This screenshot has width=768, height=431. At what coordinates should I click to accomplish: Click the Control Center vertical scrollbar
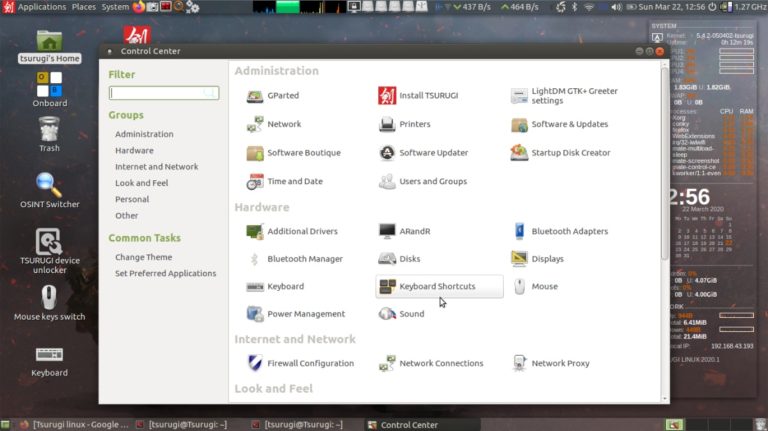[665, 164]
